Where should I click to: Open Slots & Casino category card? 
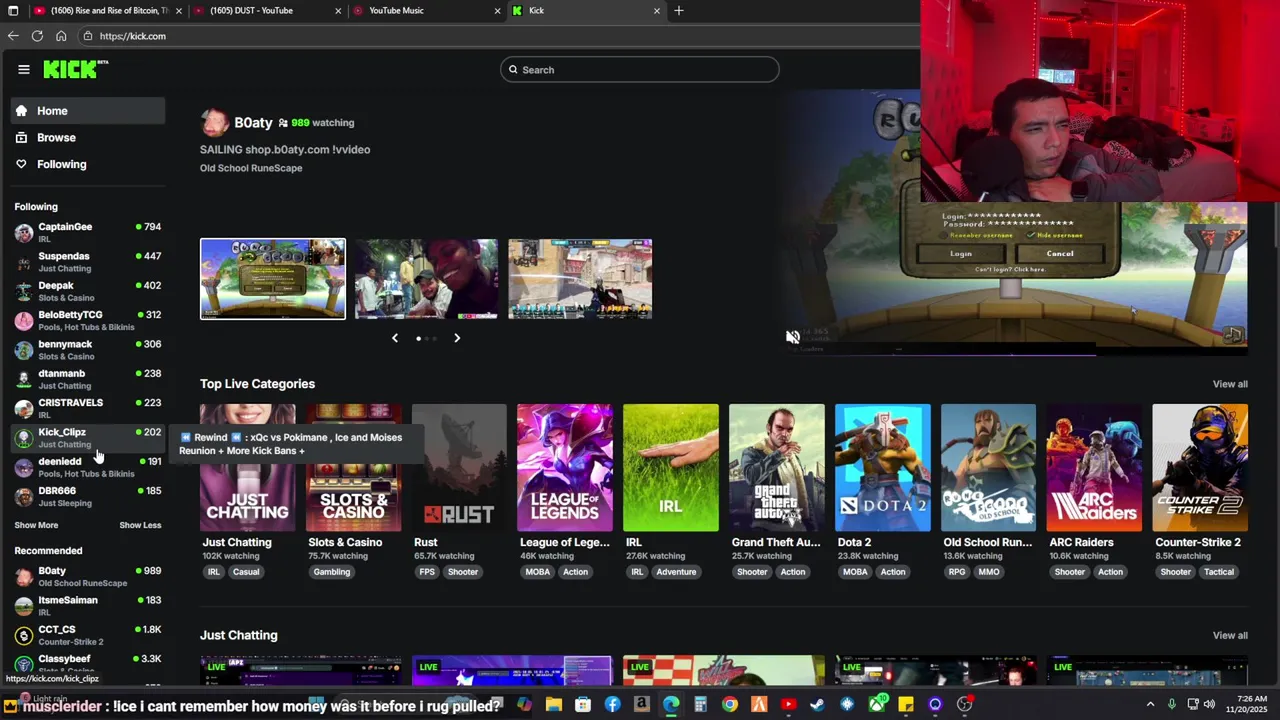click(353, 468)
